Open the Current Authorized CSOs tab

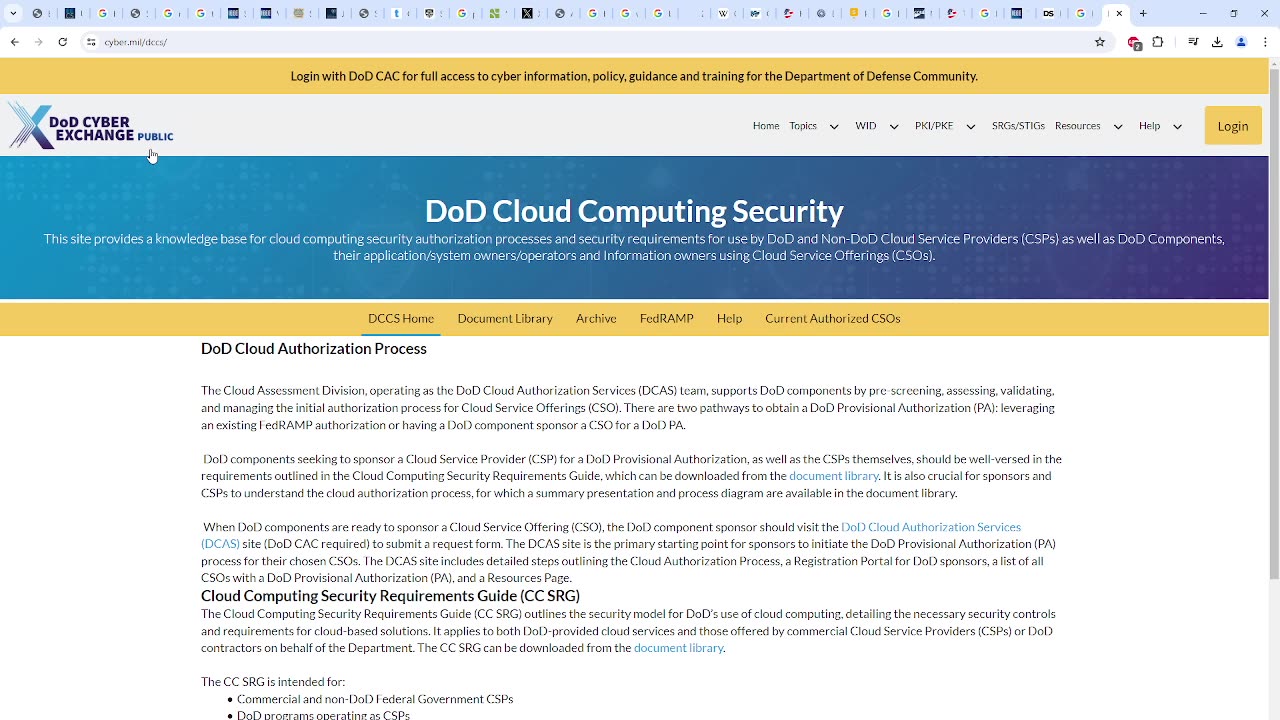[x=832, y=318]
